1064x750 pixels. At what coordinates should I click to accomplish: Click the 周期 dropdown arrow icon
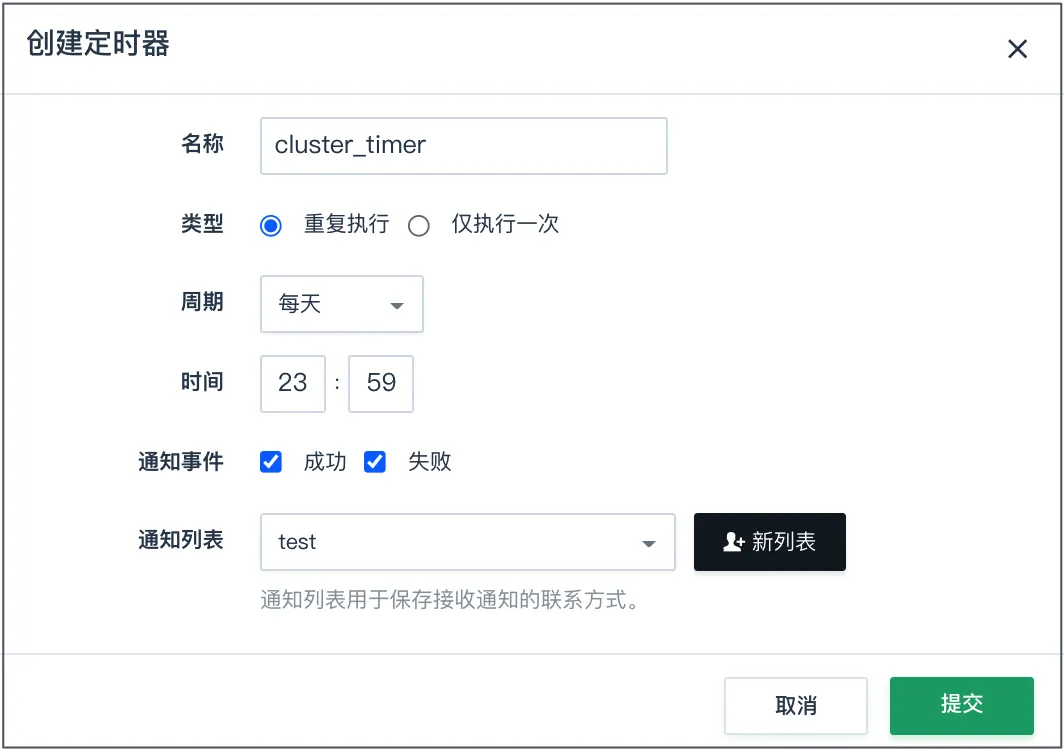pyautogui.click(x=397, y=305)
